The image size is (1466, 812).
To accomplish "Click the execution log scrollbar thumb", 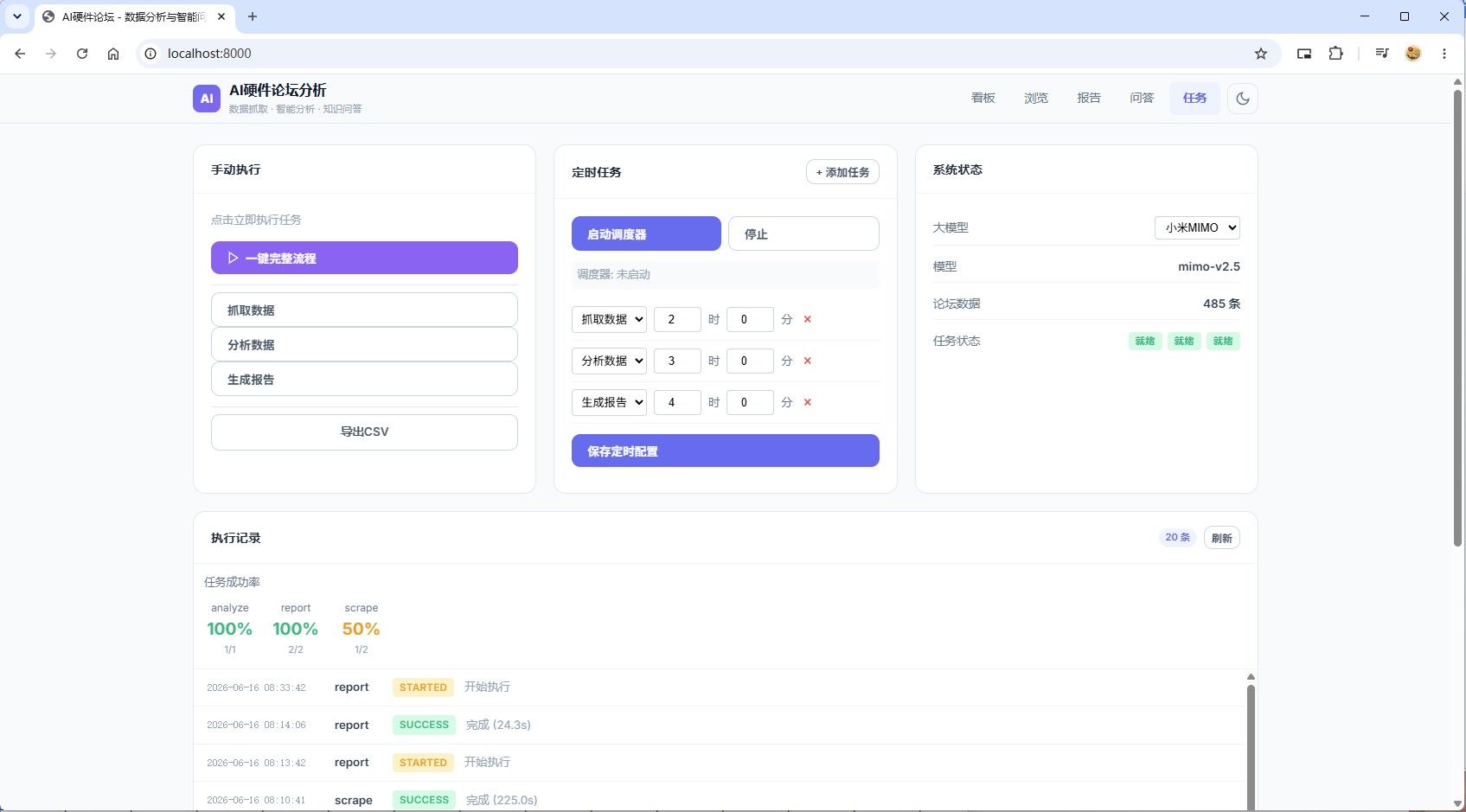I will (x=1251, y=746).
